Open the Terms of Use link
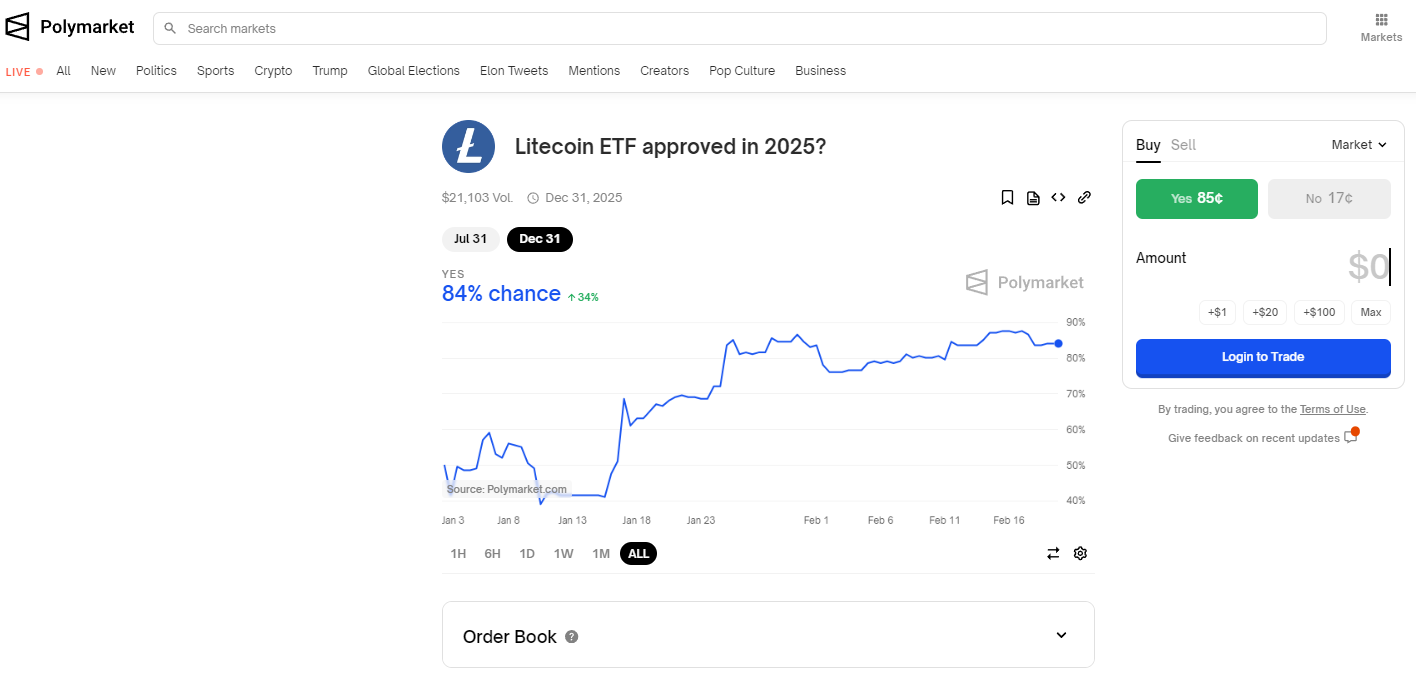The width and height of the screenshot is (1416, 690). pyautogui.click(x=1332, y=409)
